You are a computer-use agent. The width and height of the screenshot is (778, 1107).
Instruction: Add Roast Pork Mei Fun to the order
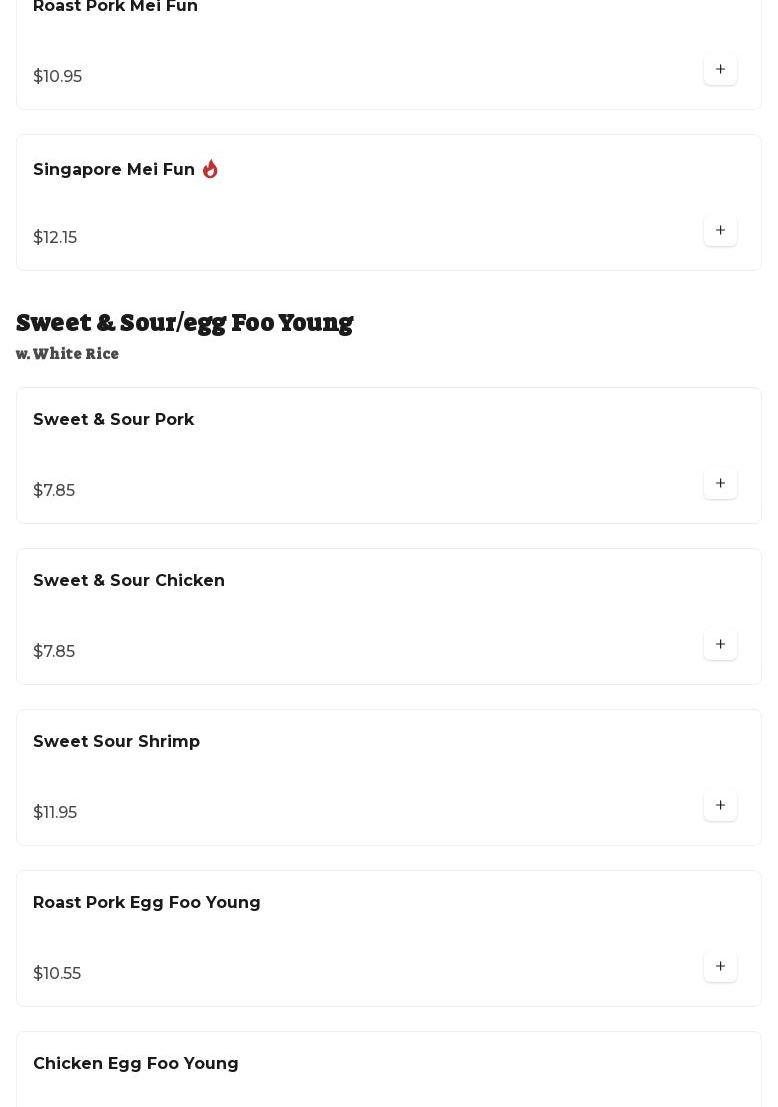tap(720, 69)
